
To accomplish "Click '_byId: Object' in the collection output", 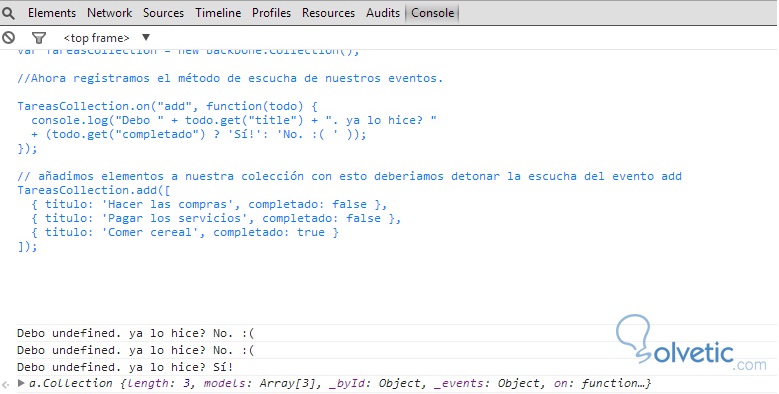I will [x=375, y=383].
